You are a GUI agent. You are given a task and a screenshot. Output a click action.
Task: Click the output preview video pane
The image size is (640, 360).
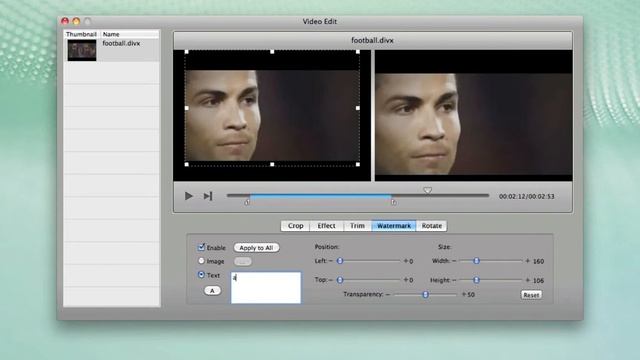point(473,116)
